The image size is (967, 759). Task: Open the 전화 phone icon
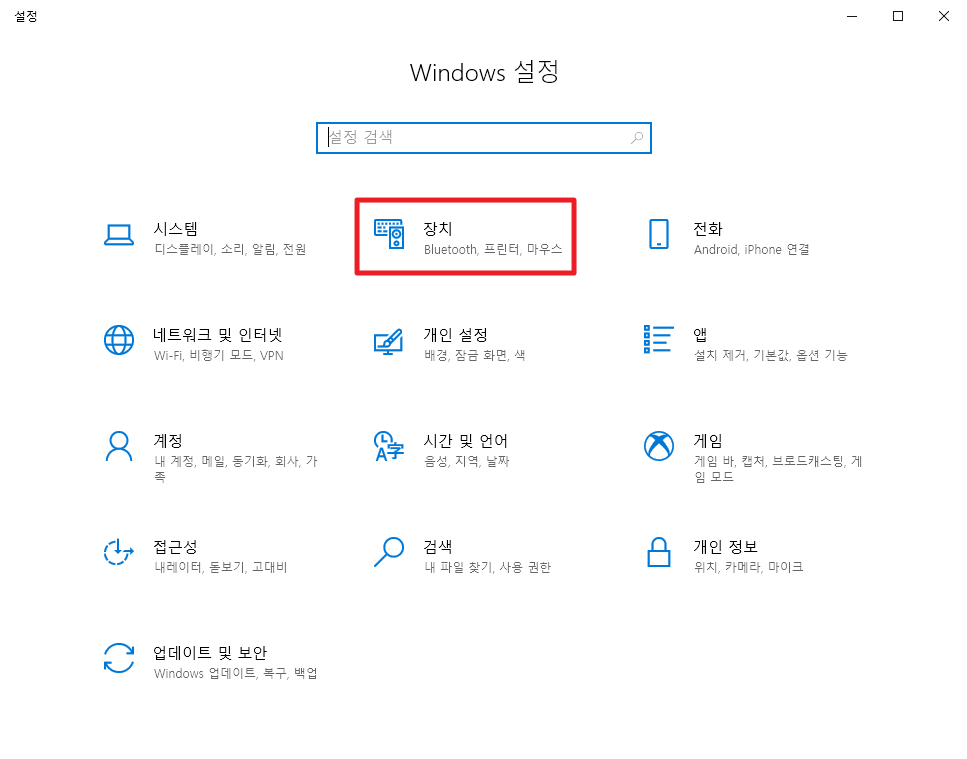click(659, 234)
